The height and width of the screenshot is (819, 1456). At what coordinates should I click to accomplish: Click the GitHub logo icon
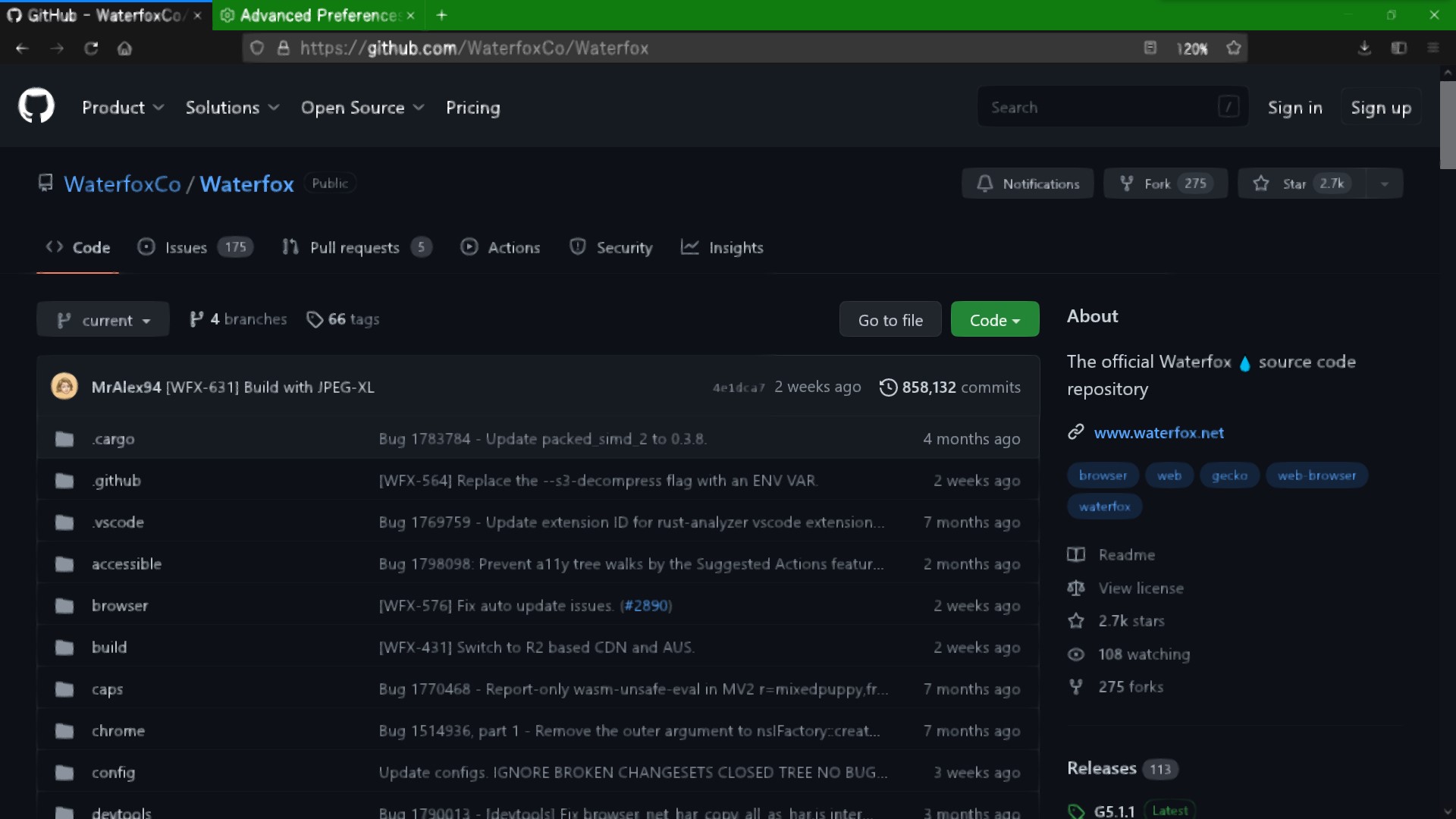point(36,106)
